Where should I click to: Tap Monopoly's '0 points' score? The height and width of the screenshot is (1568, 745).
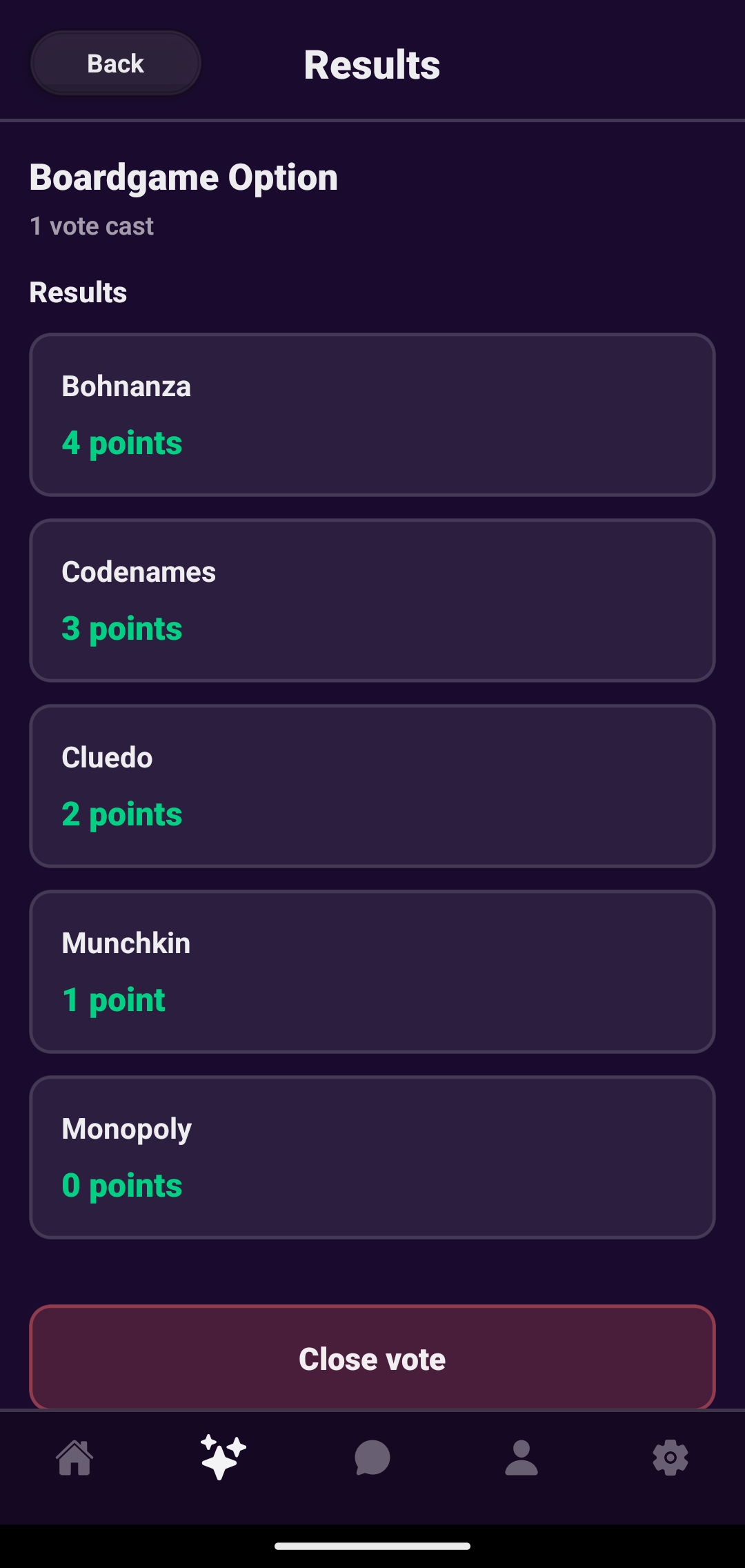[122, 1186]
